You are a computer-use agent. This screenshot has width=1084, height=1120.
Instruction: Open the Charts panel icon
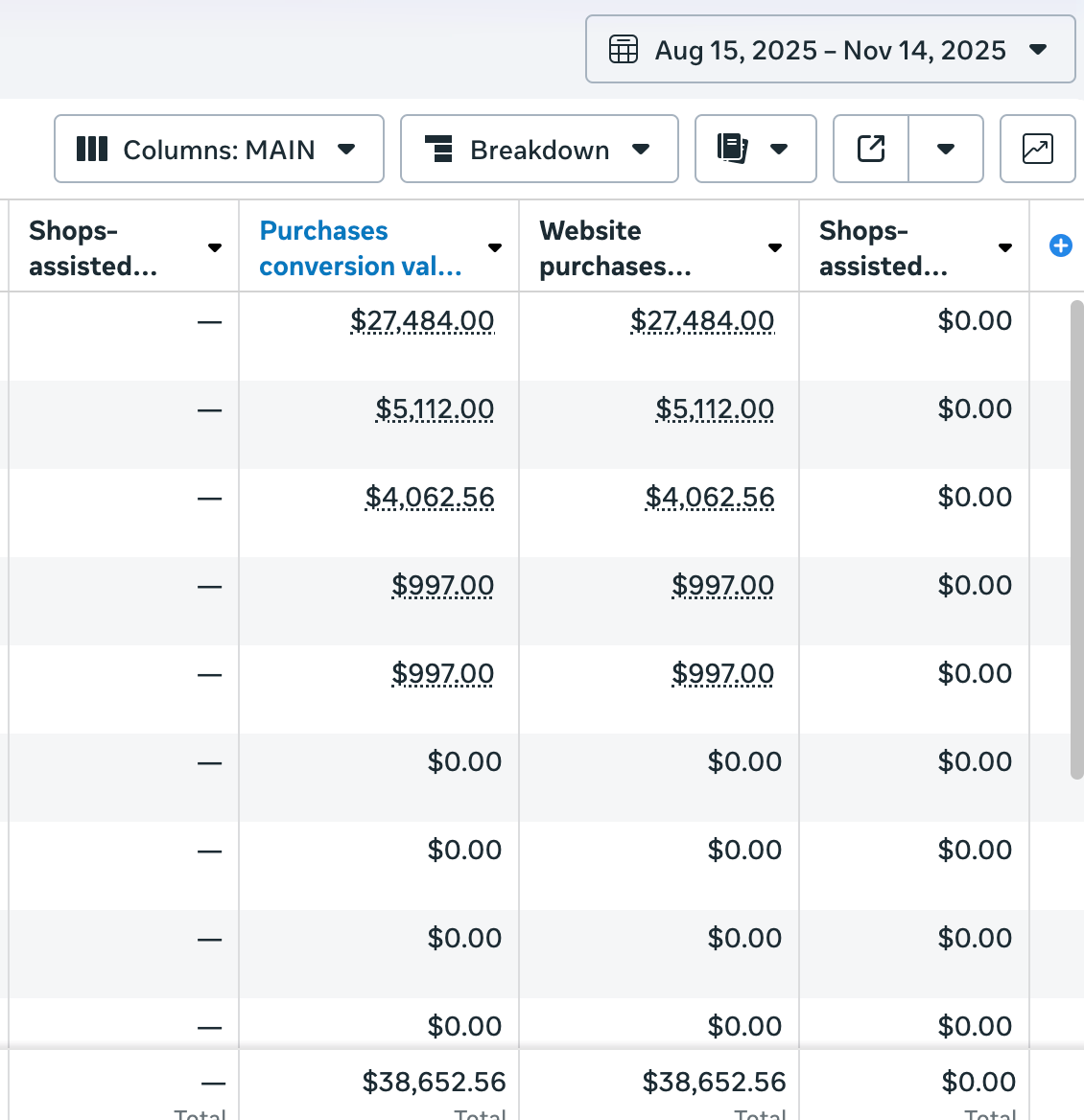point(1038,149)
